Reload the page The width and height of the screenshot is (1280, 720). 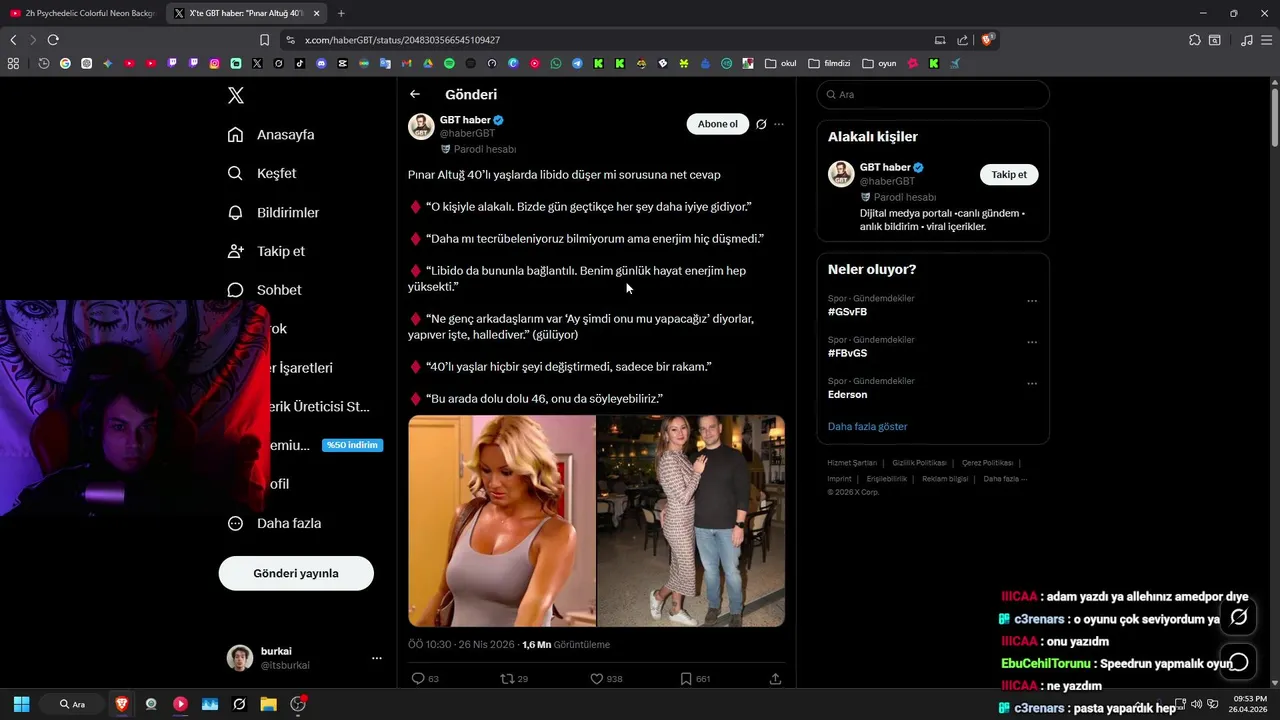coord(53,40)
